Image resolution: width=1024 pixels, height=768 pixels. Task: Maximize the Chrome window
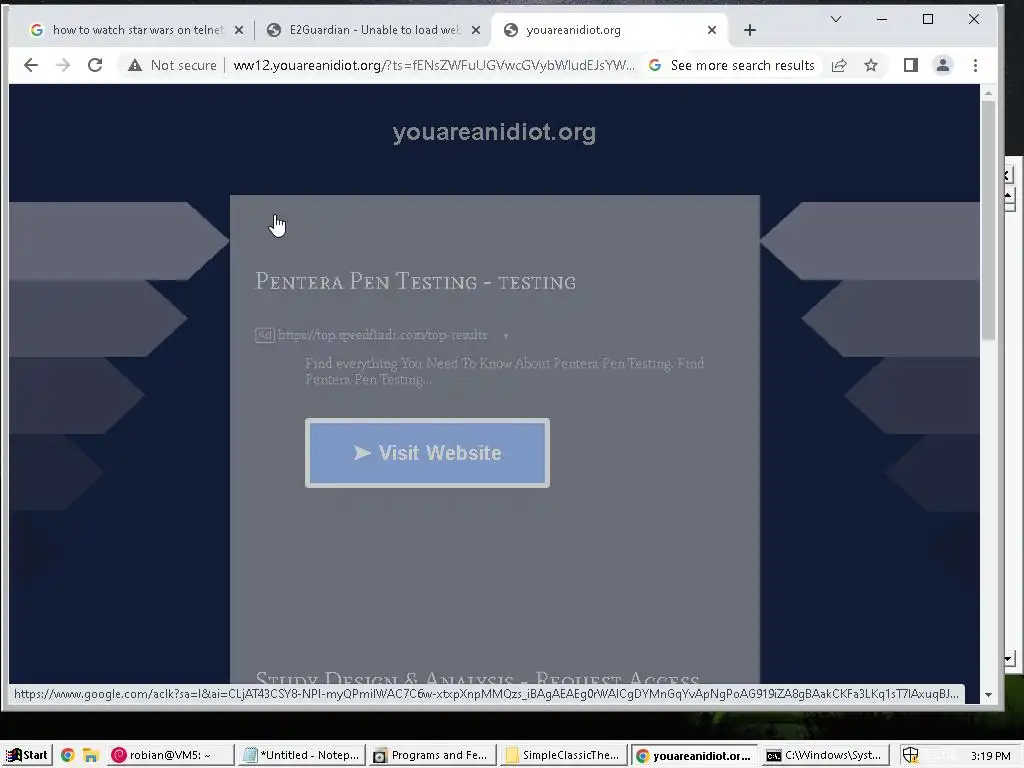tap(927, 19)
